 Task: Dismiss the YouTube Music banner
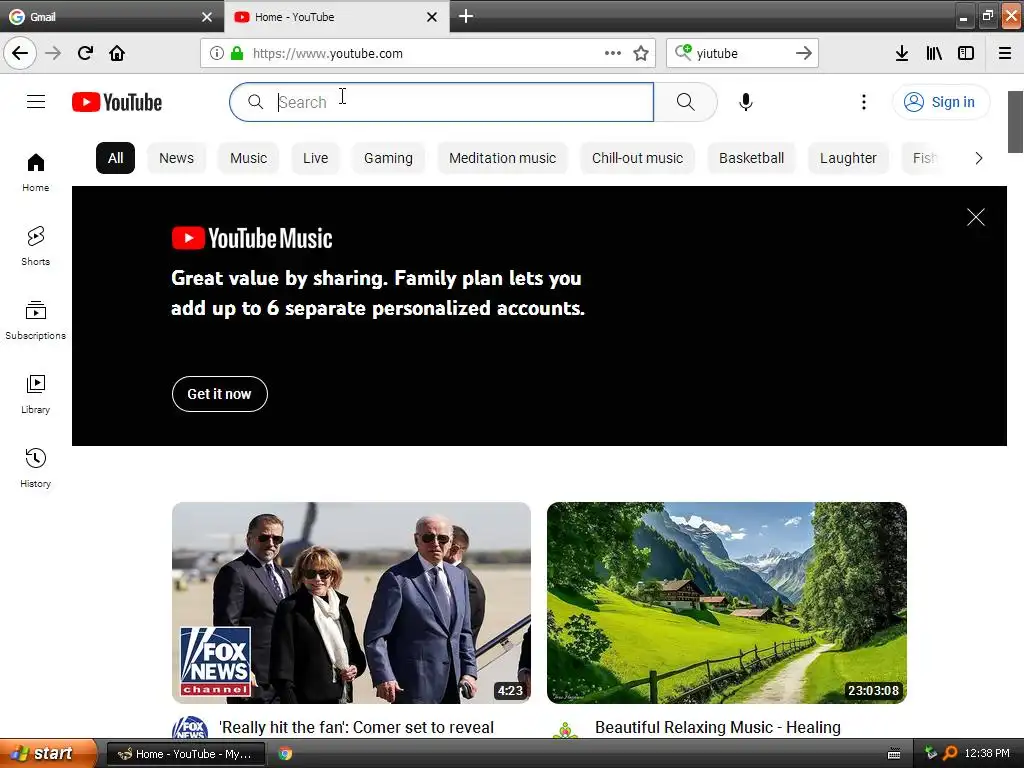pyautogui.click(x=976, y=217)
